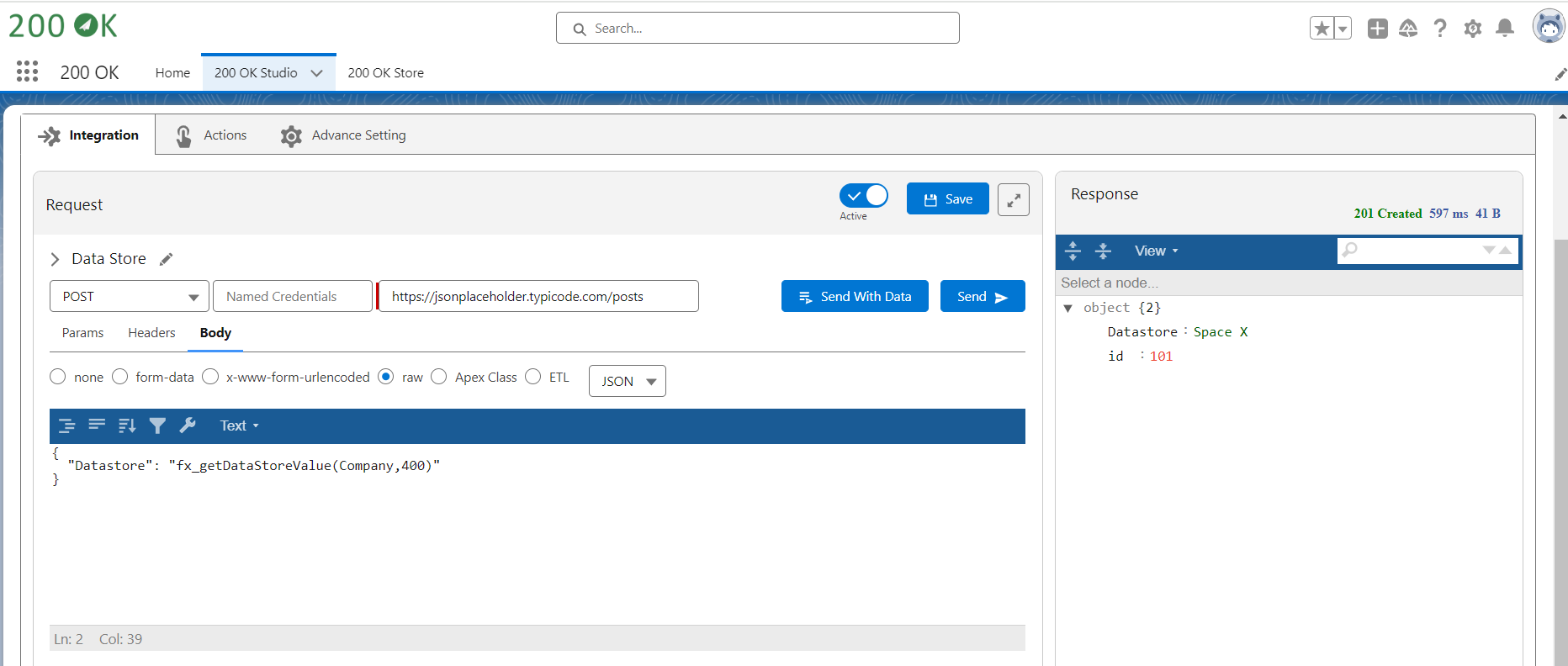Collapse the object {2} response node
1568x666 pixels.
[1067, 308]
